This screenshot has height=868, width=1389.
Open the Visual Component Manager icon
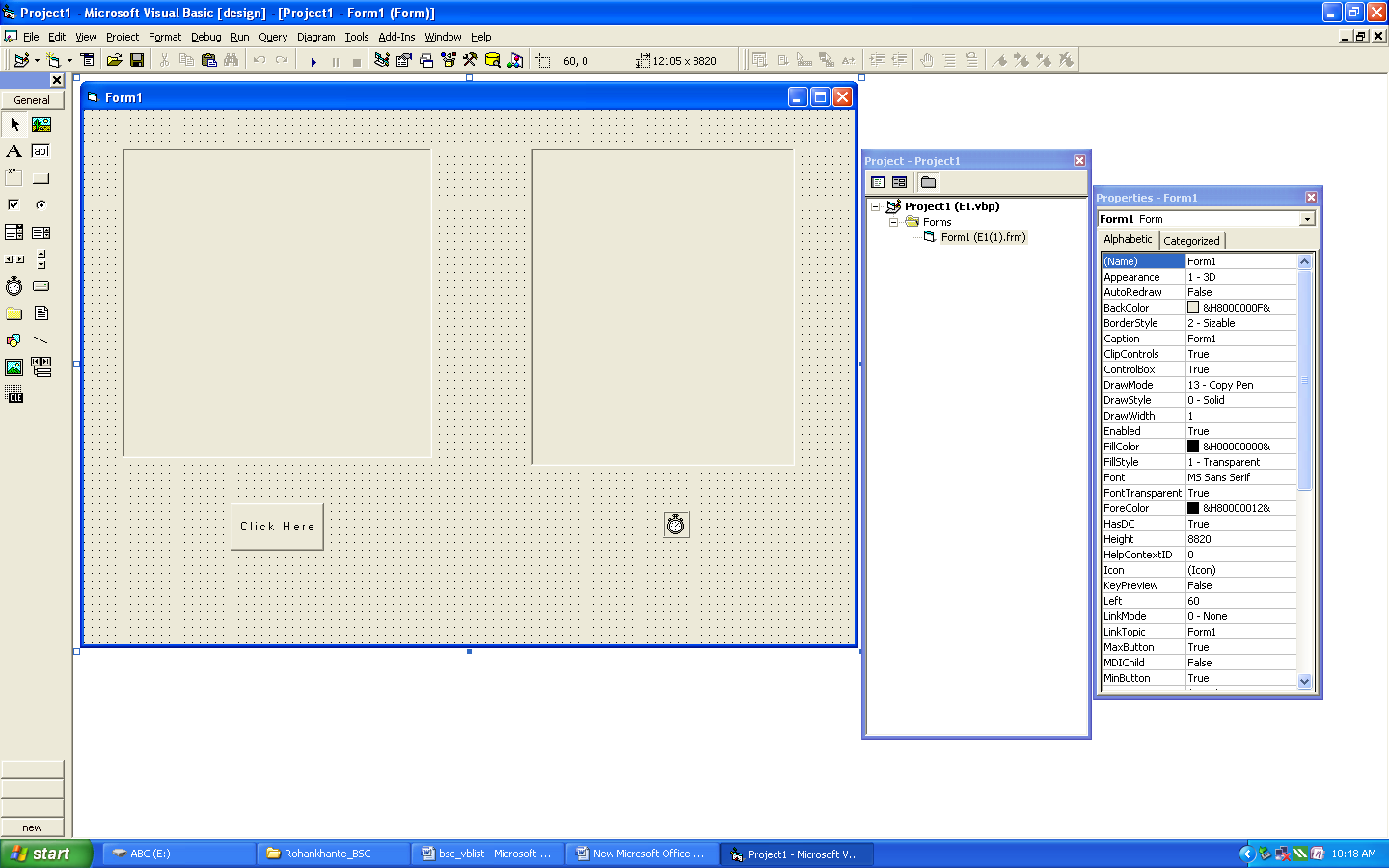(516, 60)
